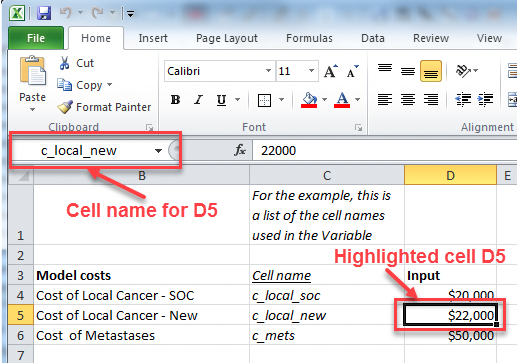Select cell containing c_mets

point(327,335)
